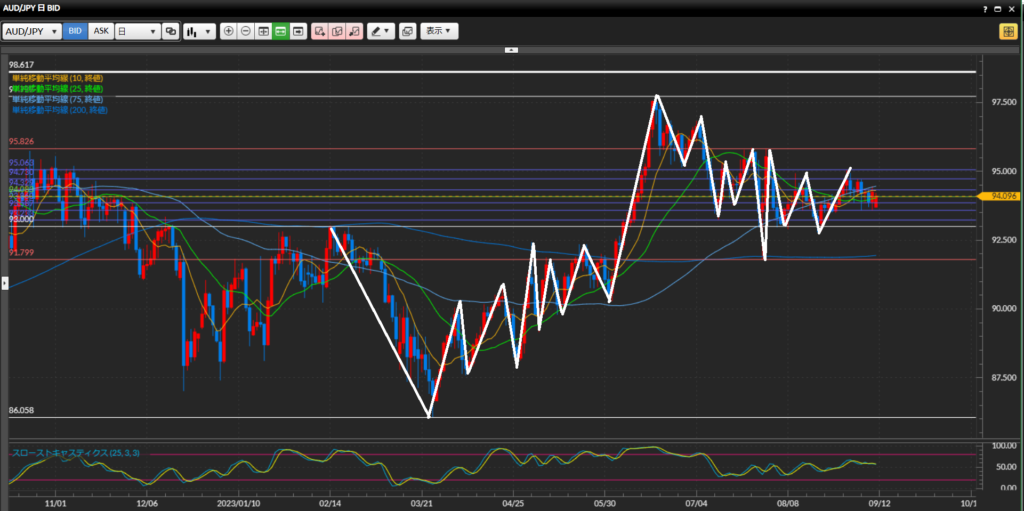This screenshot has width=1024, height=511.
Task: Click the zoom in magnifier icon
Action: point(229,31)
